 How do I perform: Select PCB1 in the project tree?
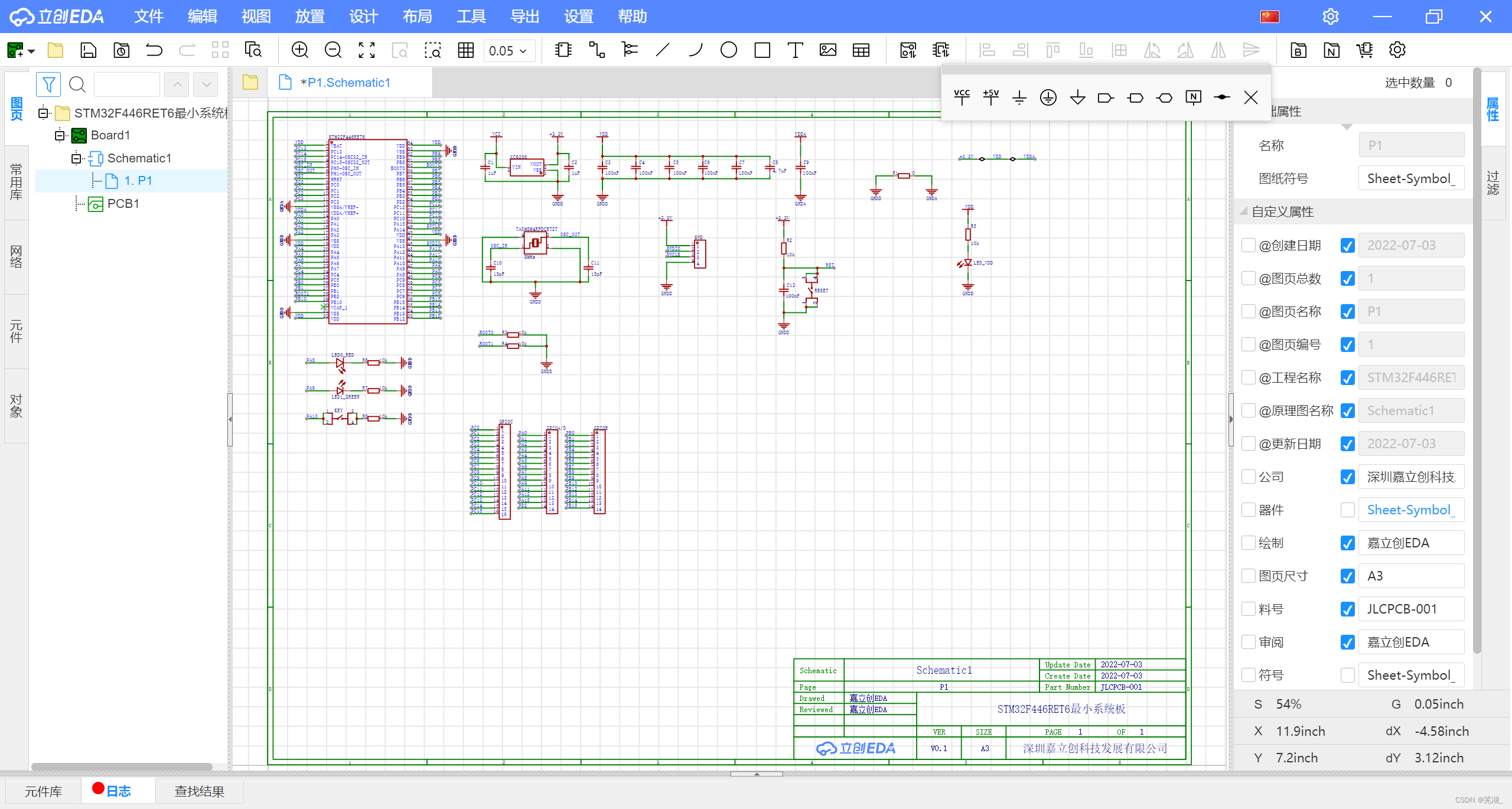(x=123, y=204)
